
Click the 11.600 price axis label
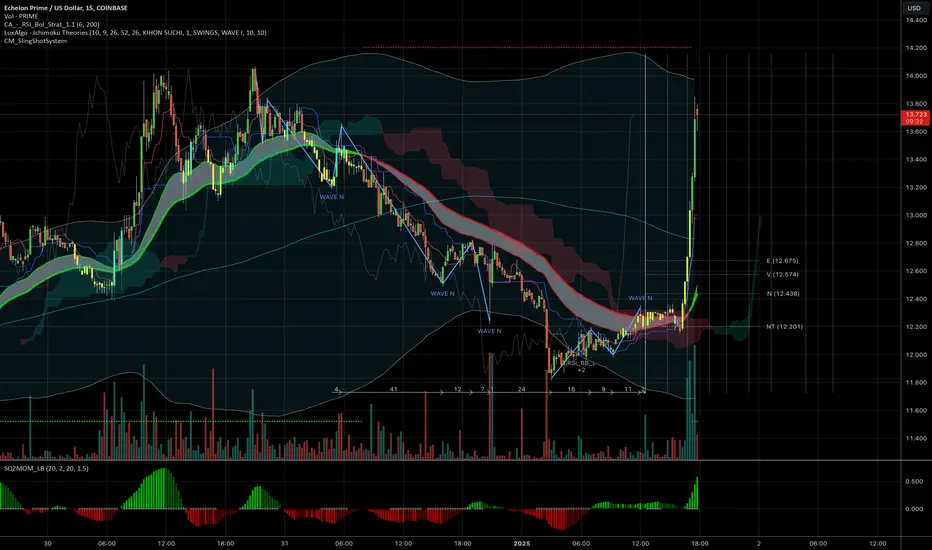tap(916, 411)
